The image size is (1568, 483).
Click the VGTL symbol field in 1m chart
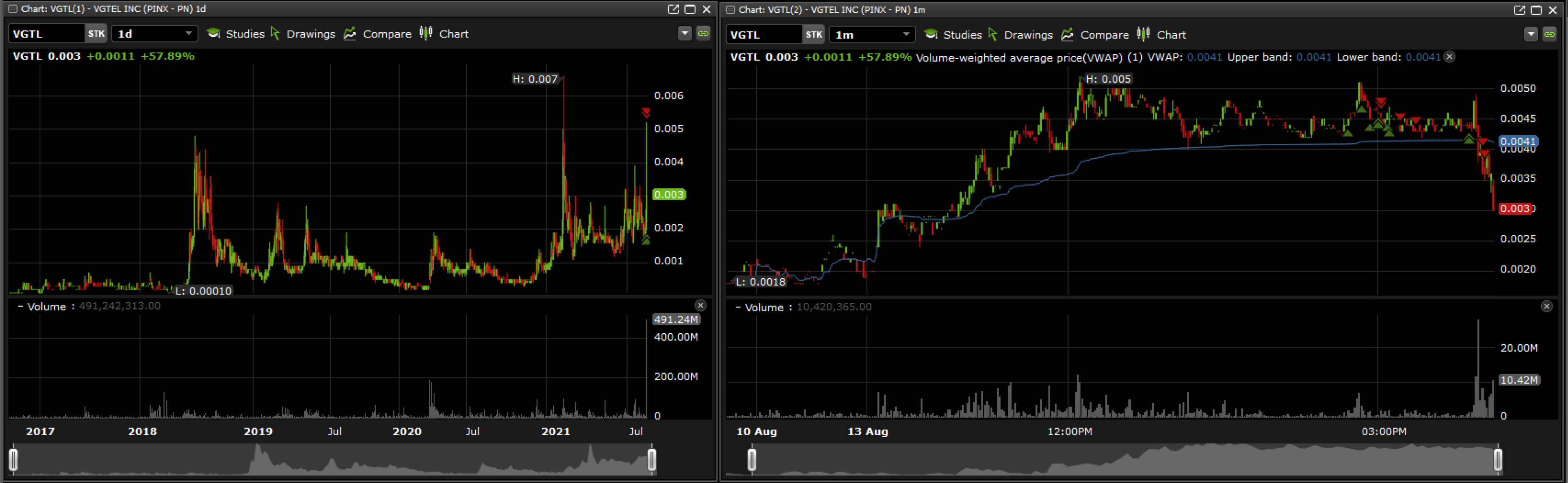(x=763, y=35)
